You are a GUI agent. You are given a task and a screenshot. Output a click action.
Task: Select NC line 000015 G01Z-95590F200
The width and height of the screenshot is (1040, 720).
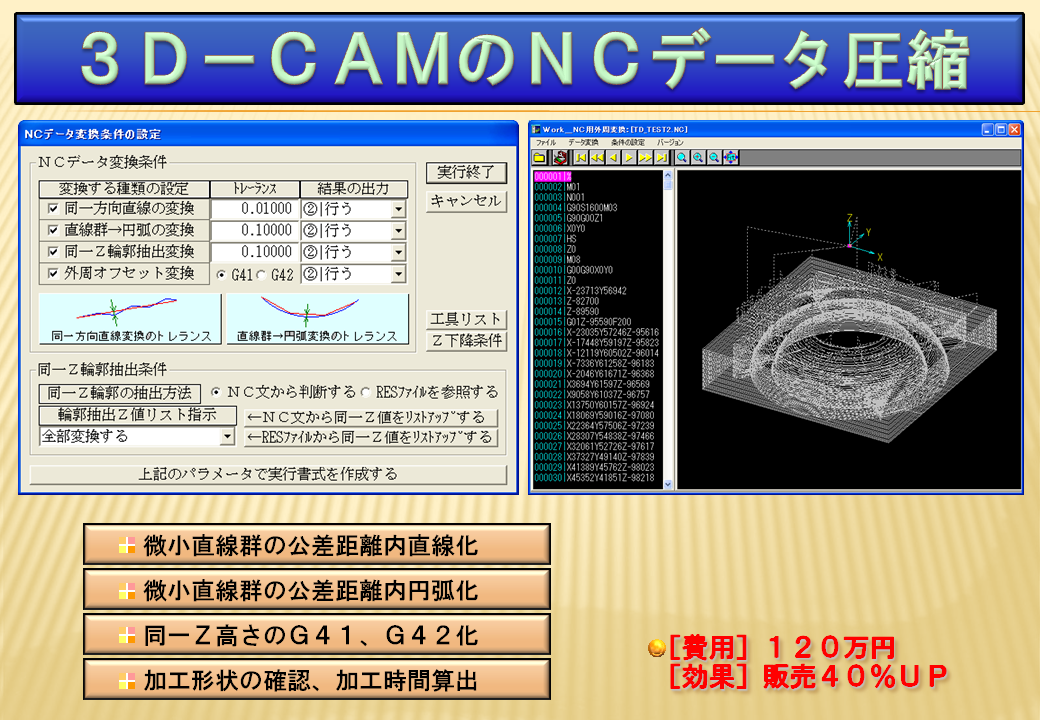[x=582, y=322]
